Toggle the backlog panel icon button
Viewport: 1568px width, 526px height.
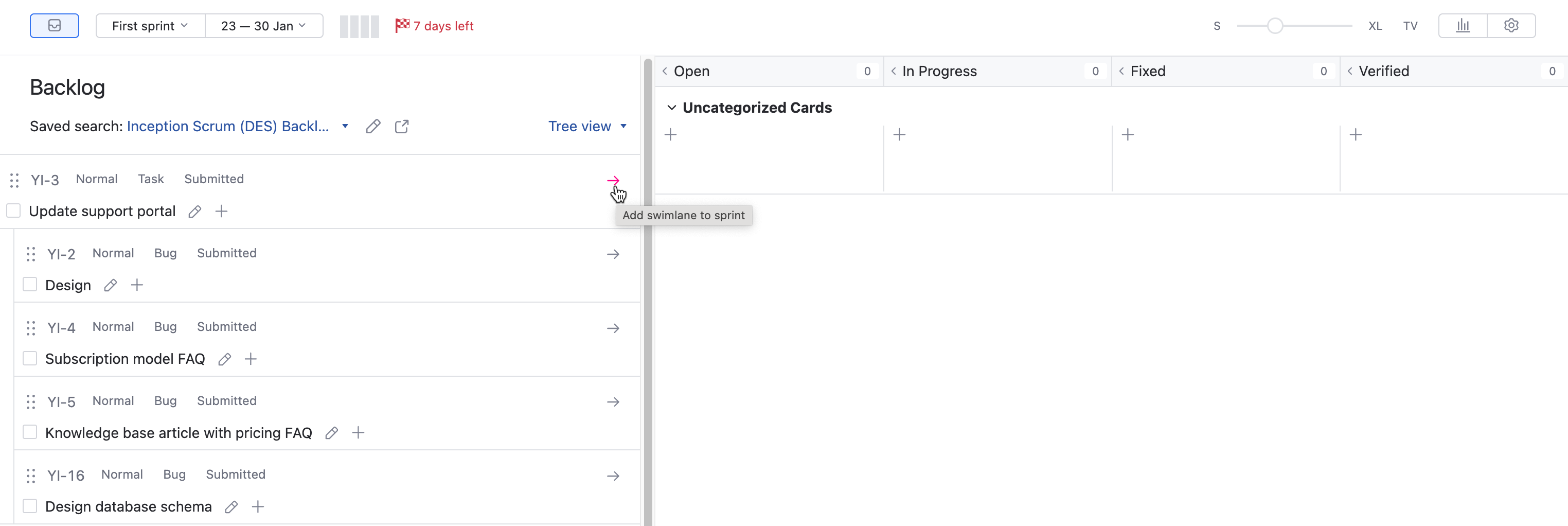pyautogui.click(x=54, y=26)
